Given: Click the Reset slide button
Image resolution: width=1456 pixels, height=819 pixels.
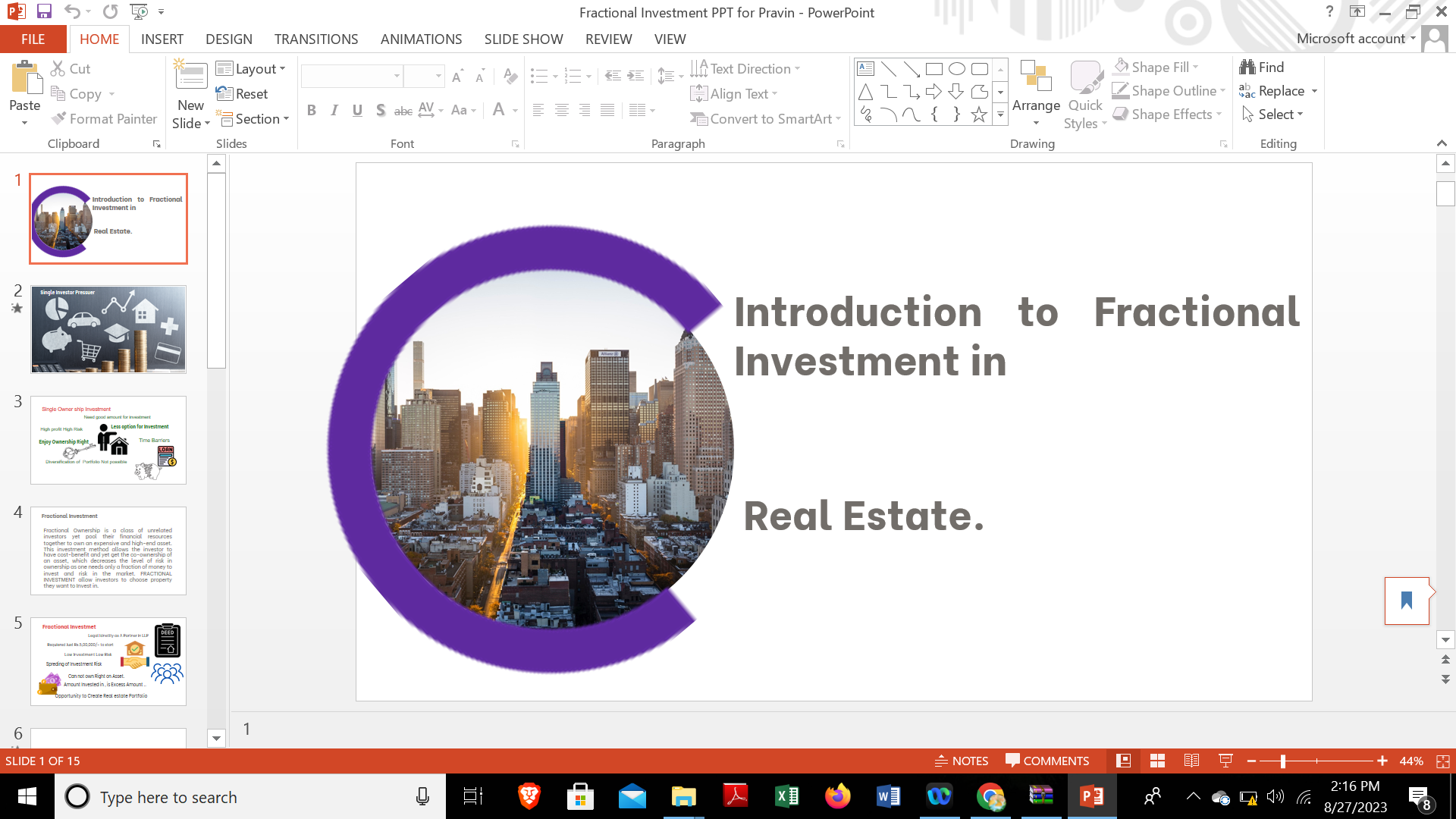Looking at the screenshot, I should click(x=242, y=94).
